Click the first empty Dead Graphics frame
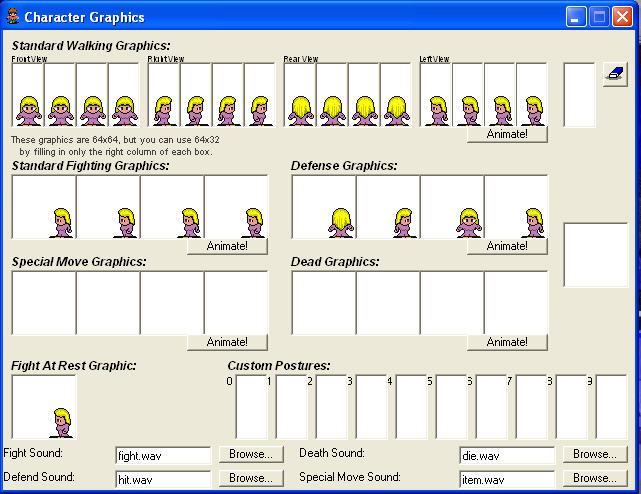The height and width of the screenshot is (494, 641). point(324,302)
